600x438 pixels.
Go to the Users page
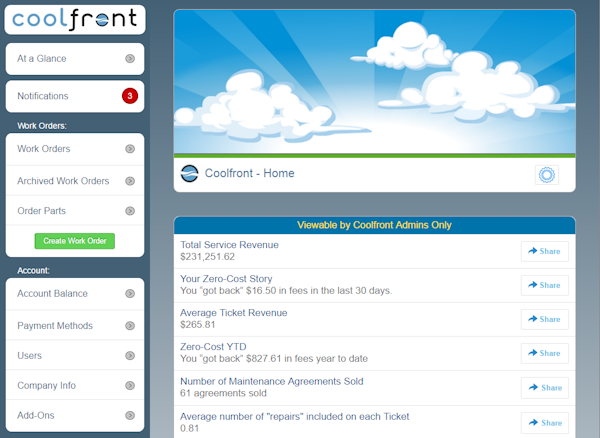pos(75,355)
